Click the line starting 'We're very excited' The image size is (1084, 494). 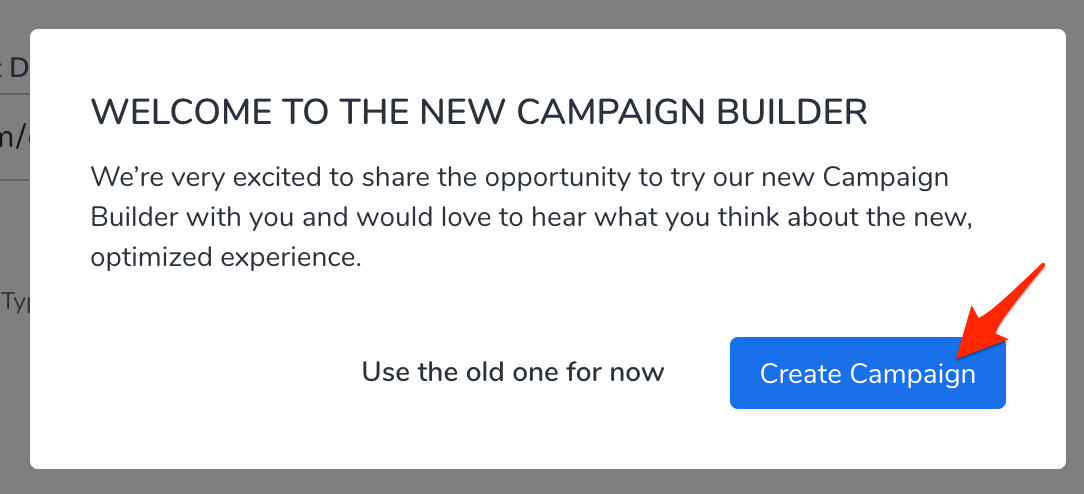tap(519, 179)
